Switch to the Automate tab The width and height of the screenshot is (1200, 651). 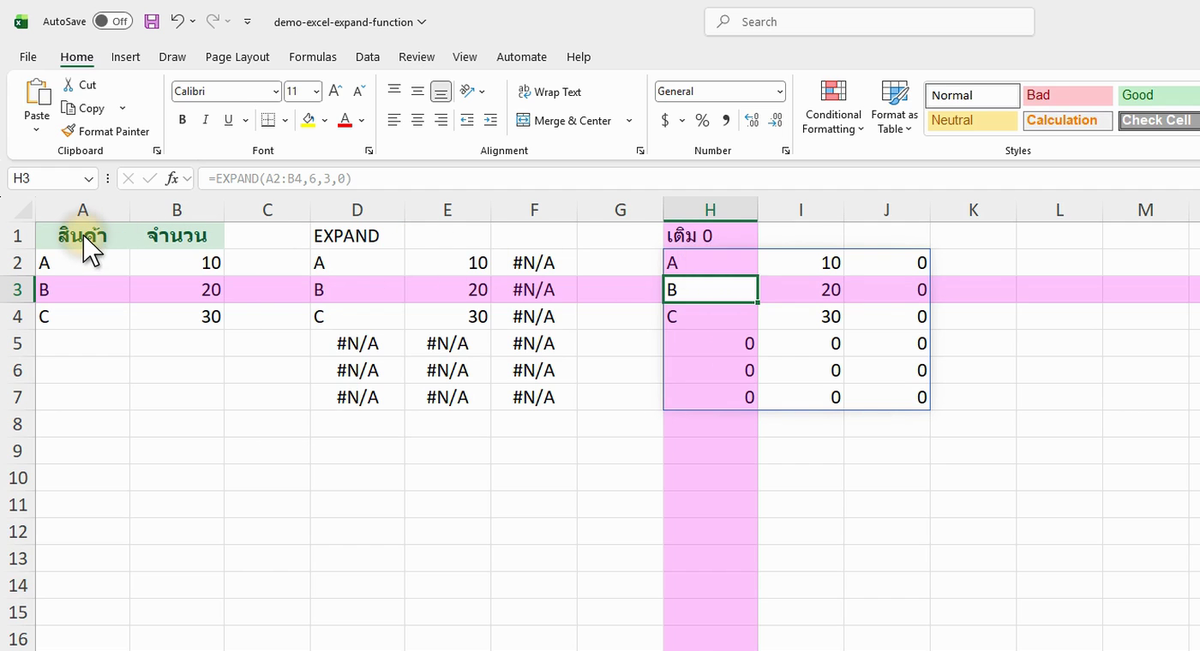tap(522, 57)
